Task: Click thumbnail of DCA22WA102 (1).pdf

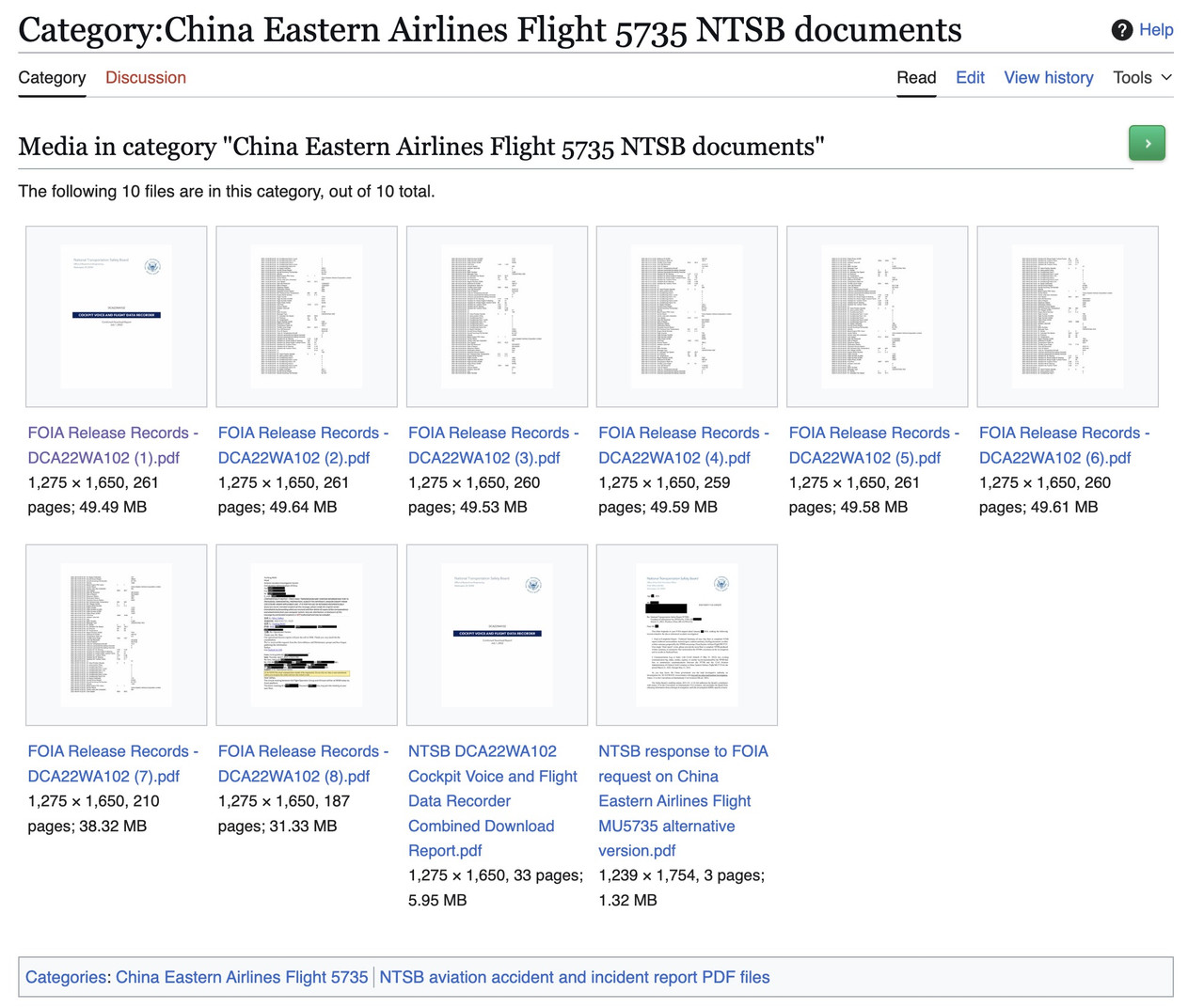Action: click(117, 316)
